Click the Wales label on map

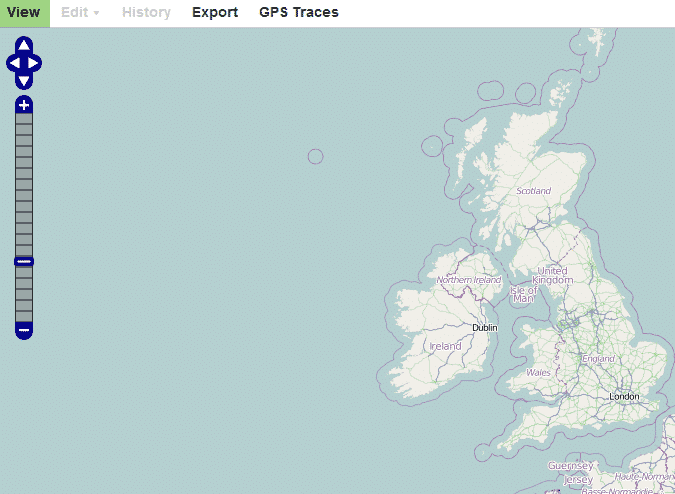click(x=538, y=373)
